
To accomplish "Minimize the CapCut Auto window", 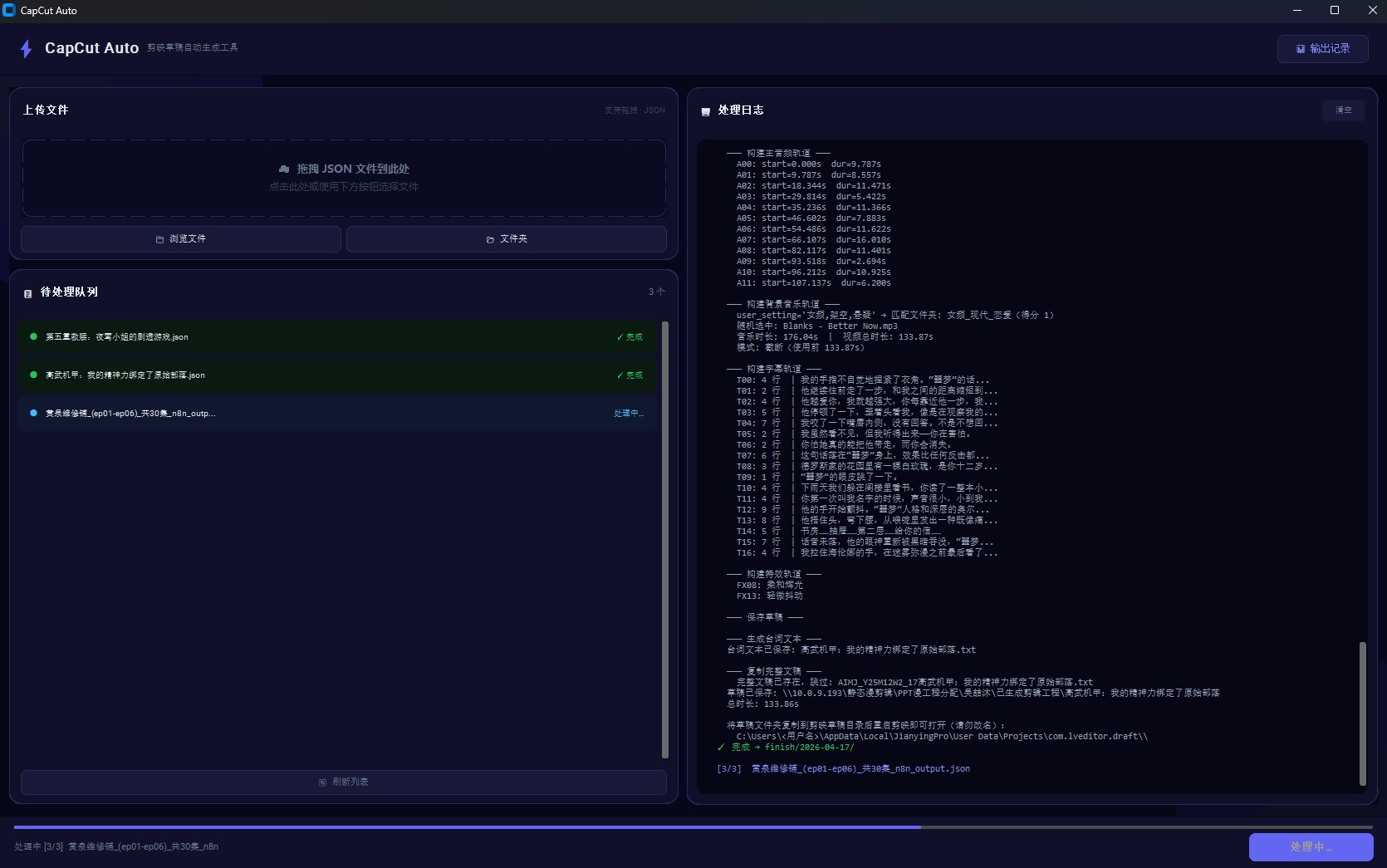I will [1297, 10].
